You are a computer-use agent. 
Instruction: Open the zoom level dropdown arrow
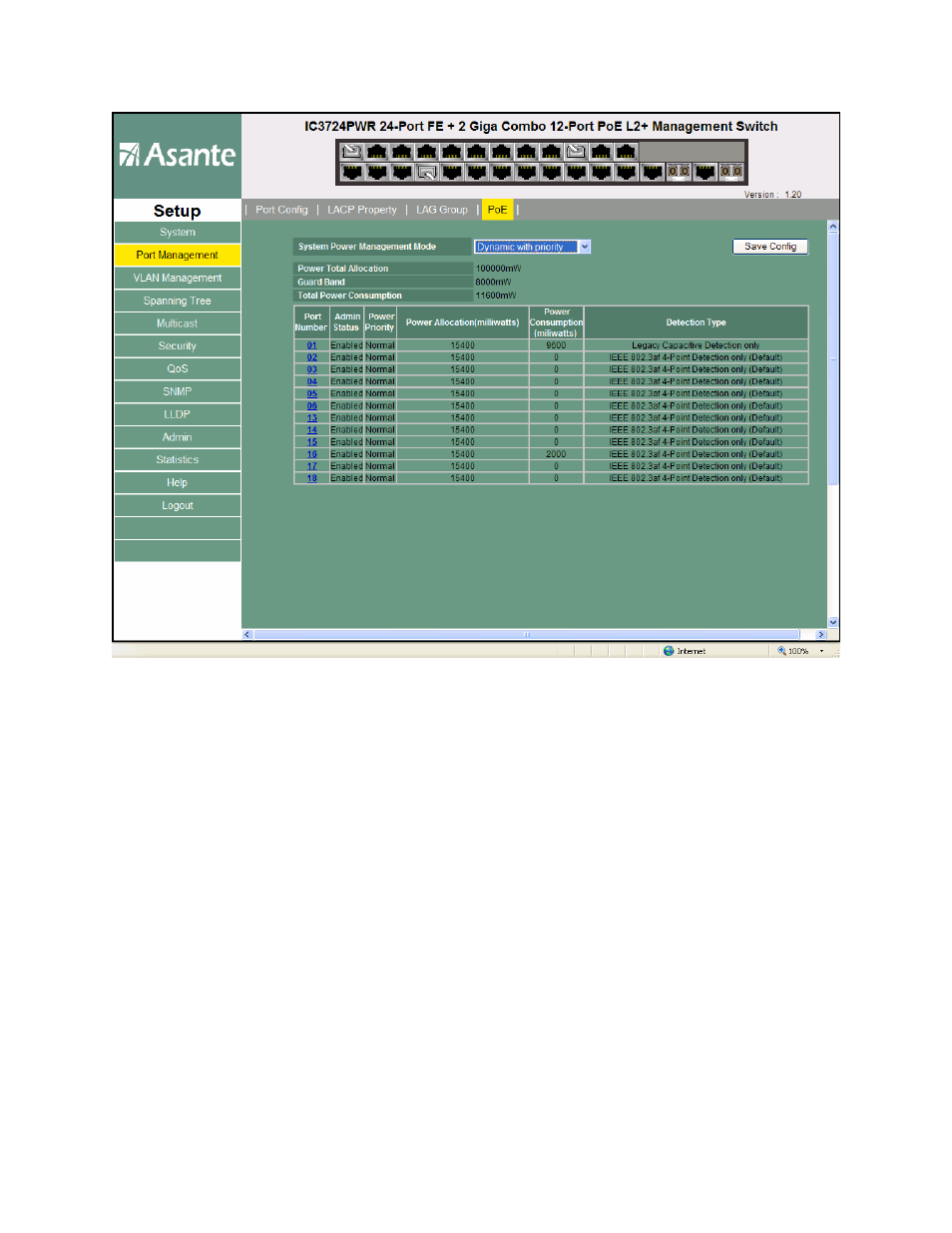822,651
